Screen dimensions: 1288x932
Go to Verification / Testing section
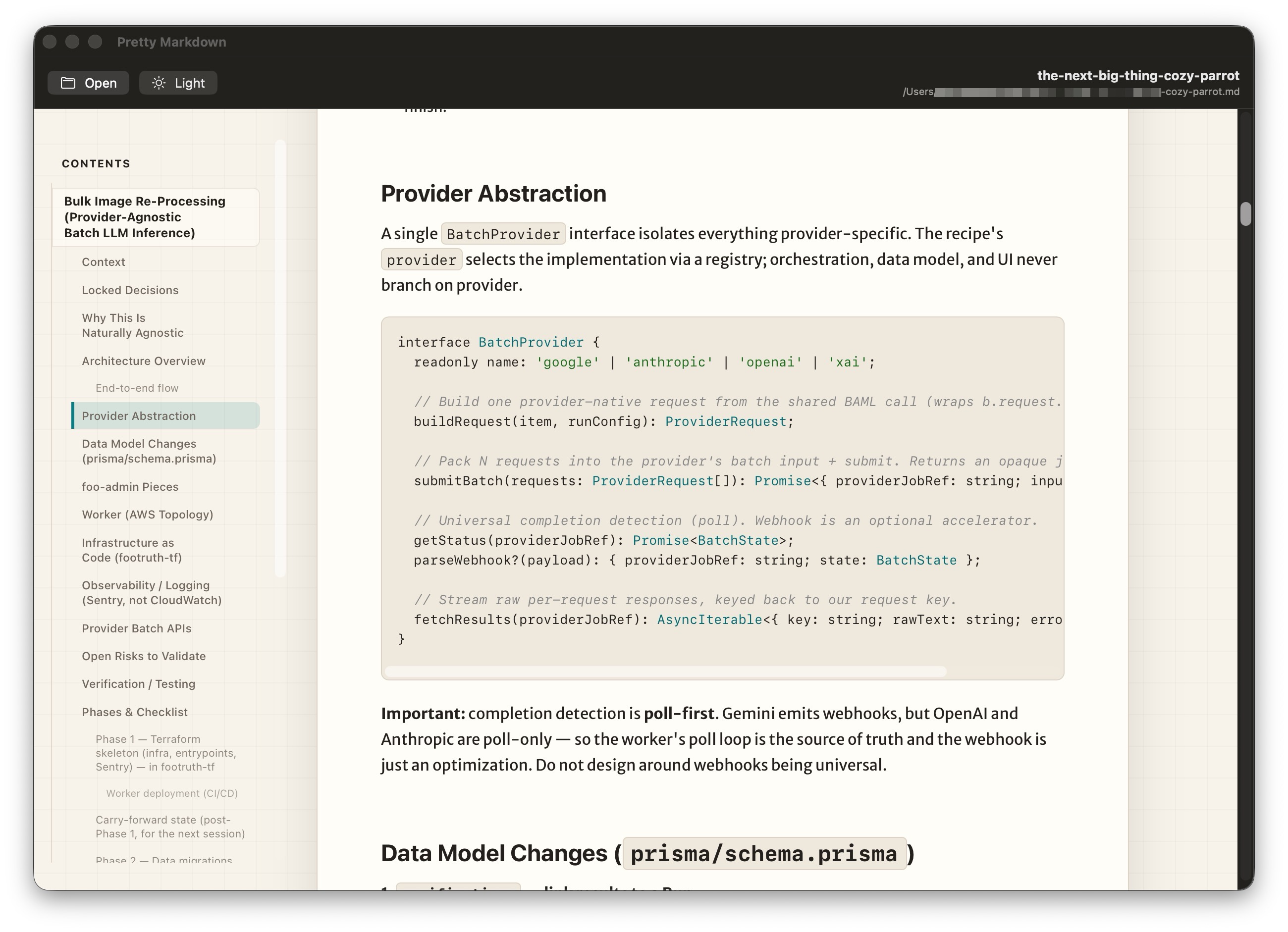point(139,684)
